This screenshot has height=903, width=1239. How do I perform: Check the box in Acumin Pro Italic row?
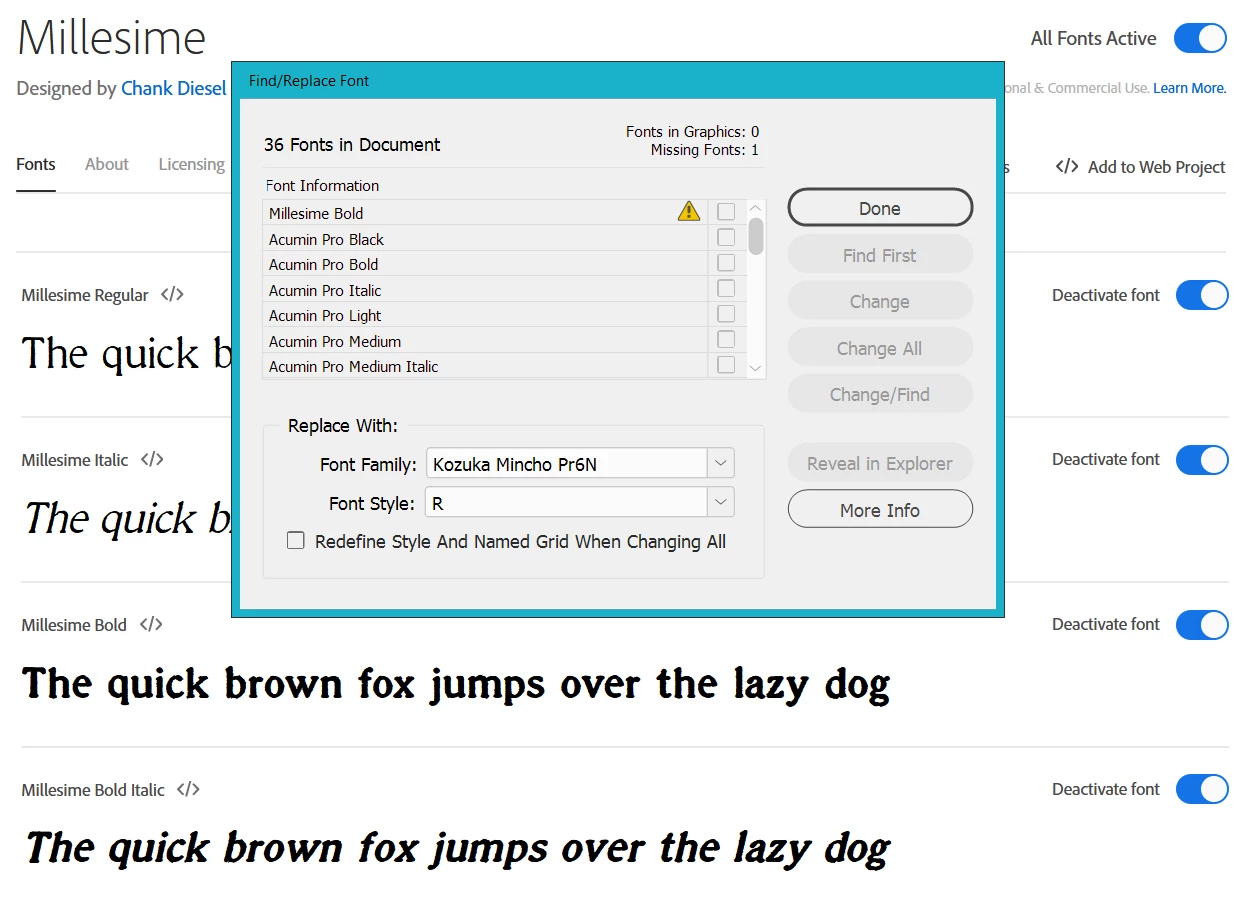coord(726,289)
